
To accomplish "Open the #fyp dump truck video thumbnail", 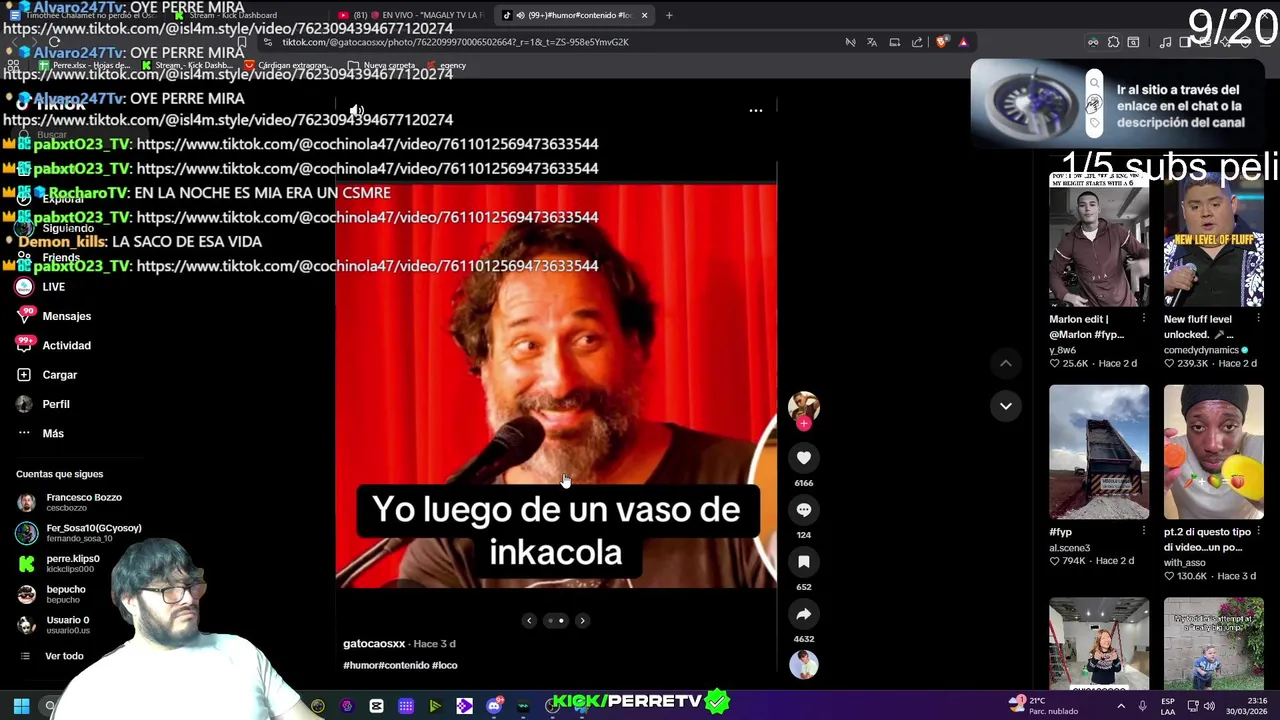I will (x=1099, y=452).
